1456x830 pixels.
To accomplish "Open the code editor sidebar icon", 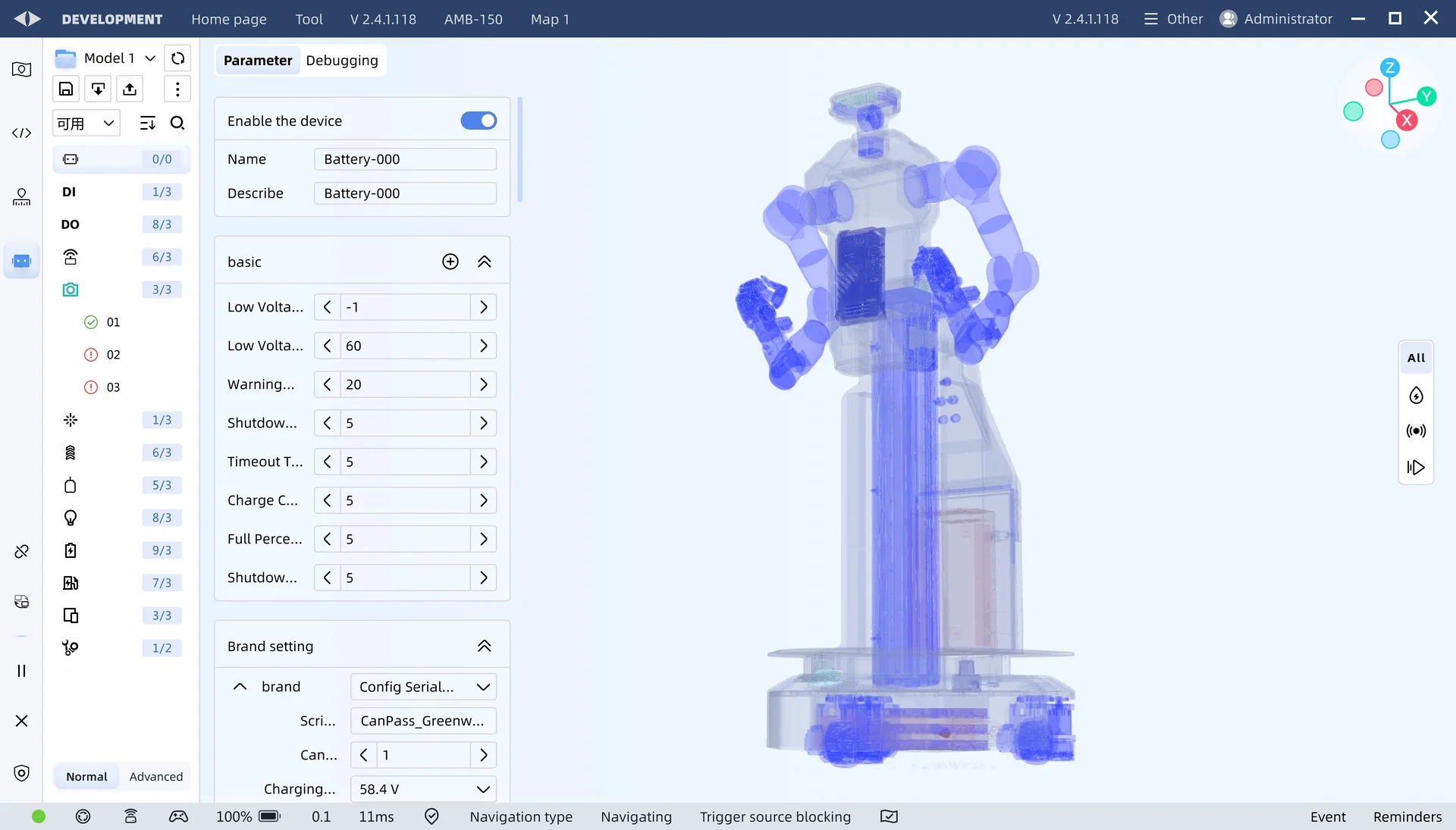I will (22, 133).
